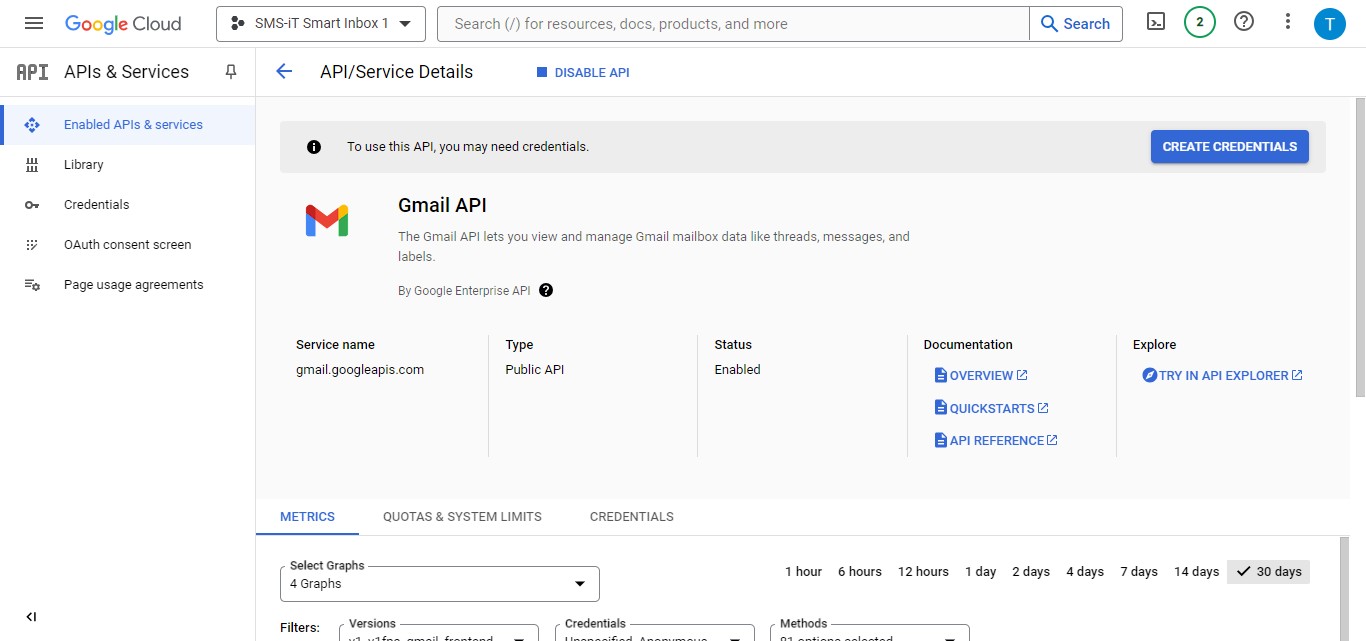
Task: Switch to the QUOTAS & SYSTEM LIMITS tab
Action: pos(462,516)
